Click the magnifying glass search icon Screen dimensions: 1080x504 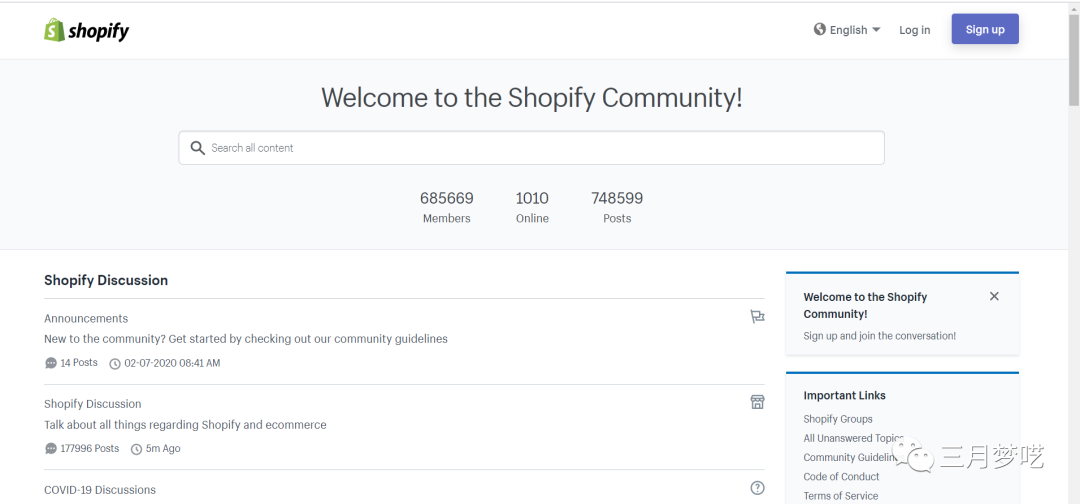pyautogui.click(x=197, y=148)
